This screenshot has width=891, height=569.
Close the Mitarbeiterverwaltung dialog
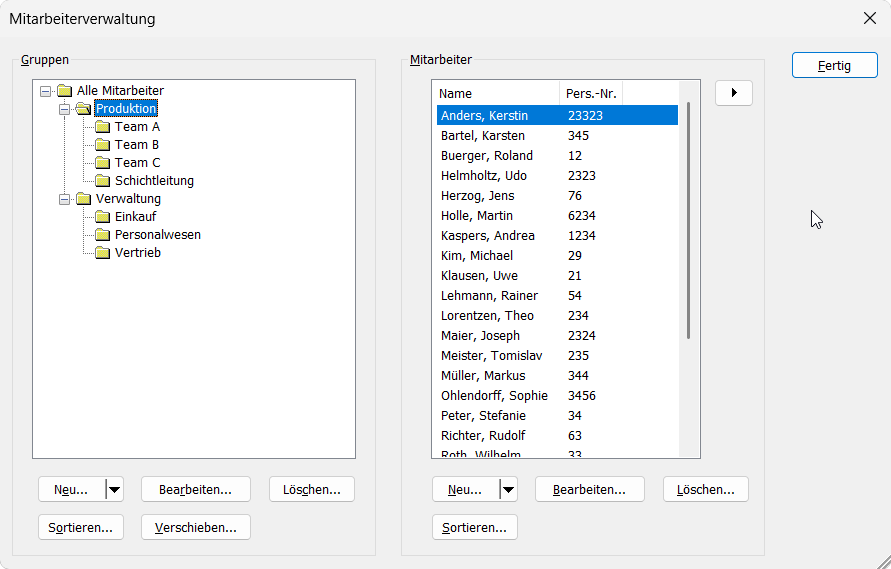pyautogui.click(x=869, y=18)
